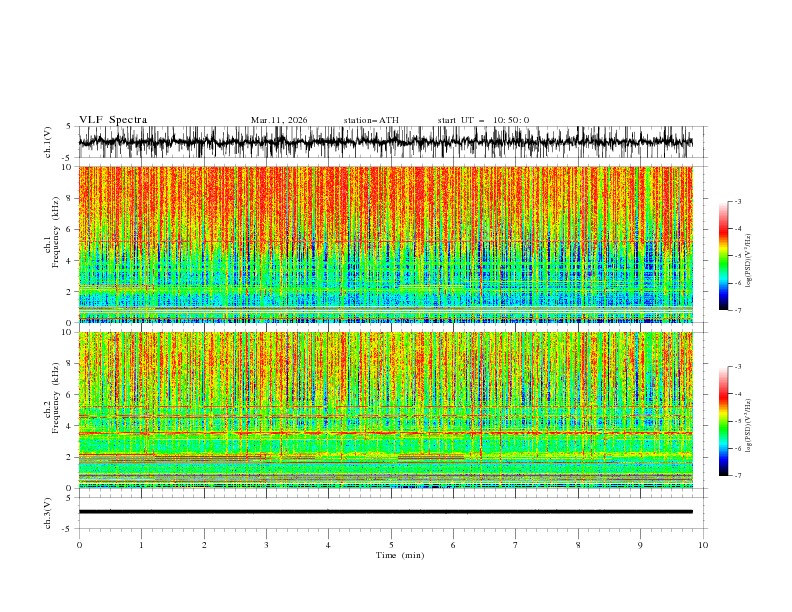Click the ch.1 color bar 'log(PSD)(V²/Hz)' label
This screenshot has height=612, width=792.
coord(749,261)
